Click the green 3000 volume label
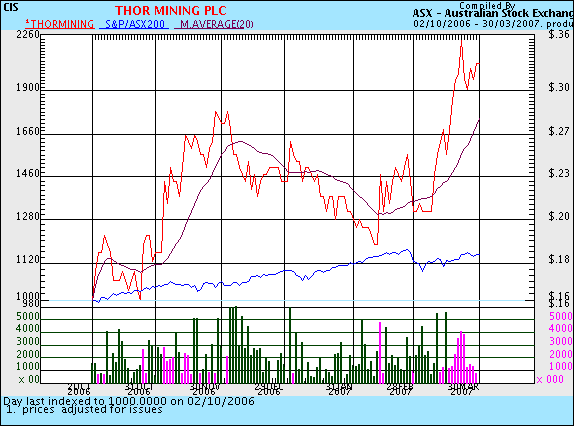 click(28, 342)
